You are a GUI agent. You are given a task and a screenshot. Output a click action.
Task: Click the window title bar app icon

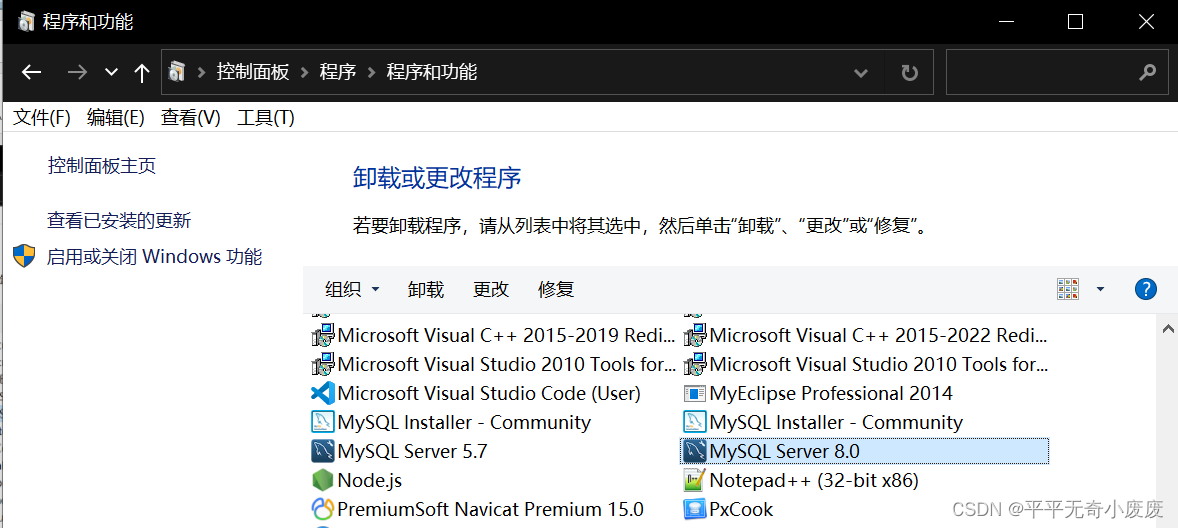26,21
